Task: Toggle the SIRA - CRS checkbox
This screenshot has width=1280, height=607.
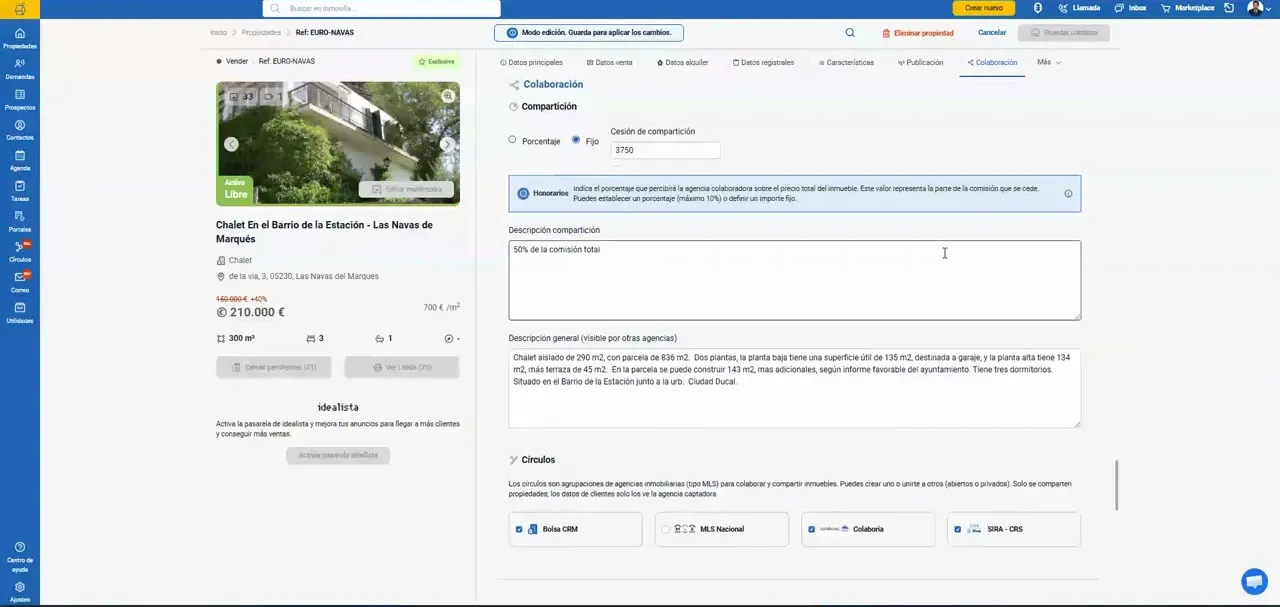Action: (x=958, y=529)
